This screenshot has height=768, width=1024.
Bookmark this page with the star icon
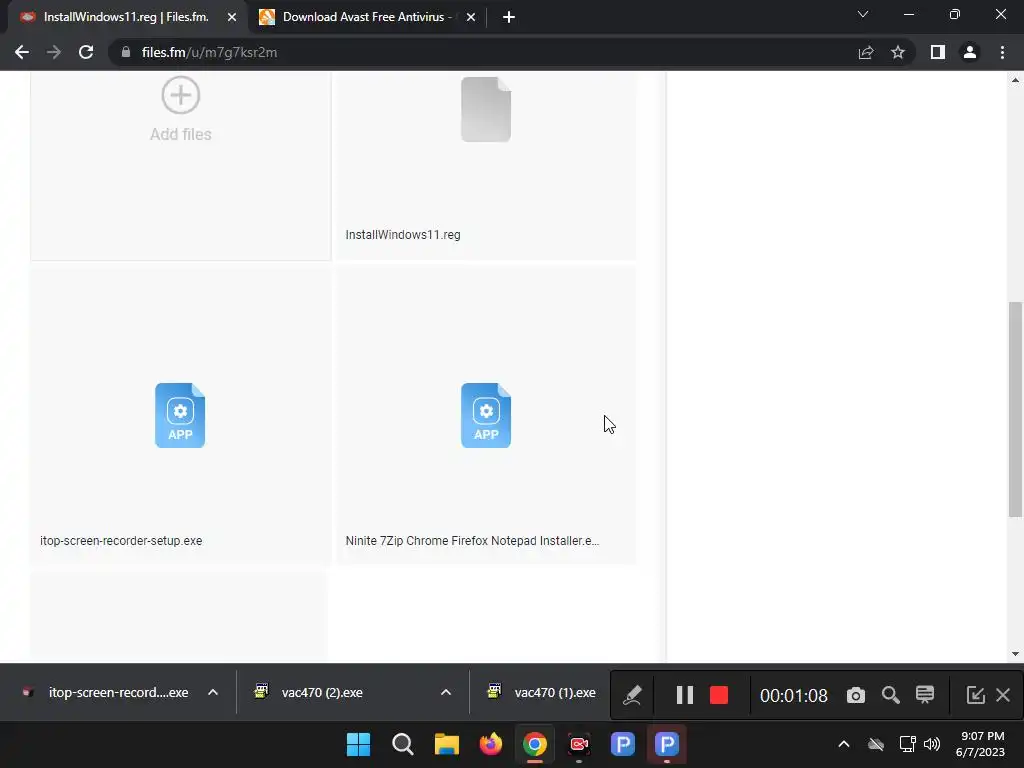898,52
